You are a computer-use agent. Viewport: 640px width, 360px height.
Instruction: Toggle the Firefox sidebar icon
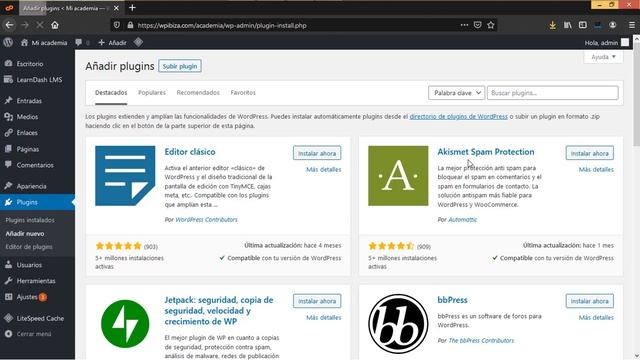[x=583, y=25]
